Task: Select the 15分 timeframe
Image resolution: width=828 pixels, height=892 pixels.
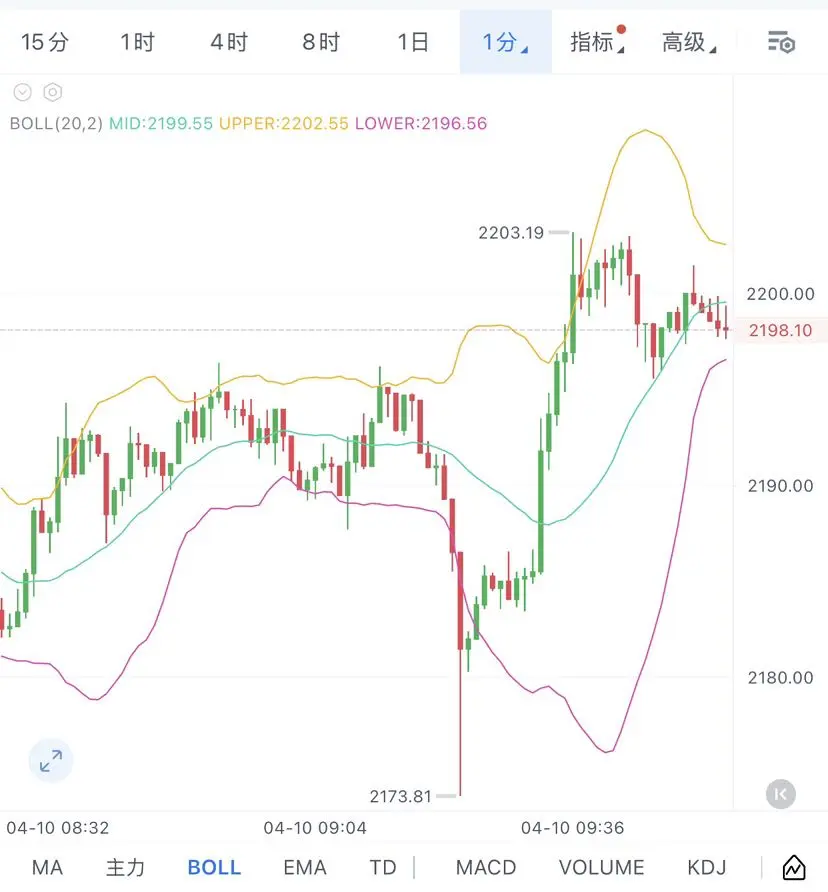Action: click(x=45, y=42)
